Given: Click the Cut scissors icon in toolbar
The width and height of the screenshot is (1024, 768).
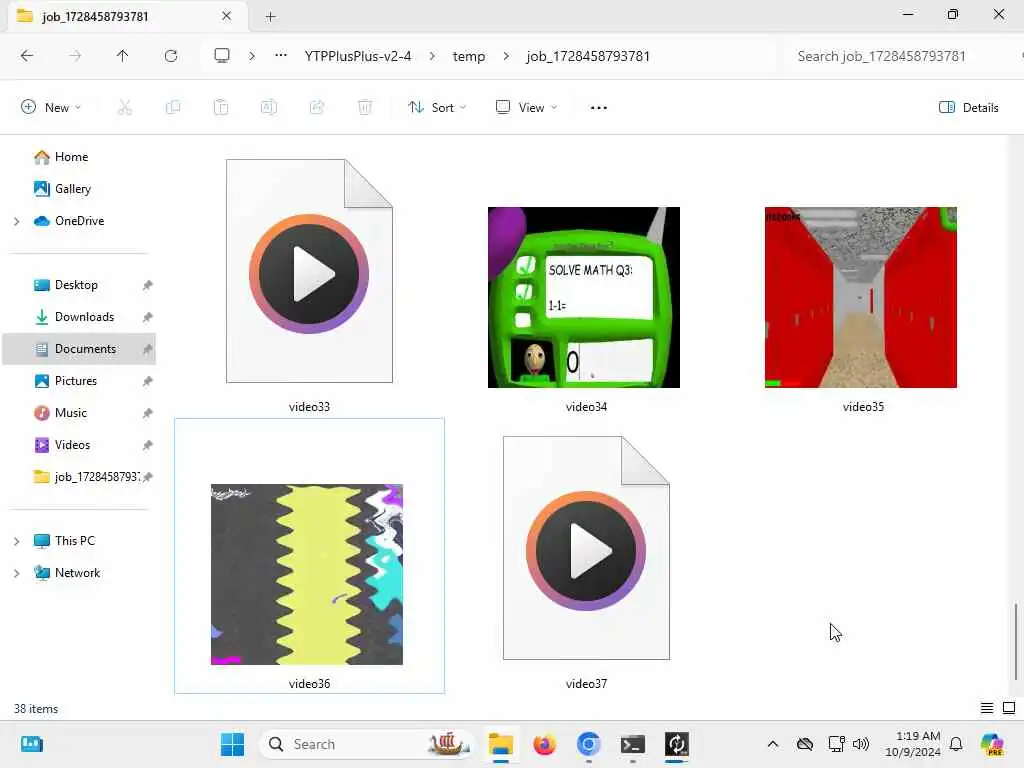Looking at the screenshot, I should 125,108.
